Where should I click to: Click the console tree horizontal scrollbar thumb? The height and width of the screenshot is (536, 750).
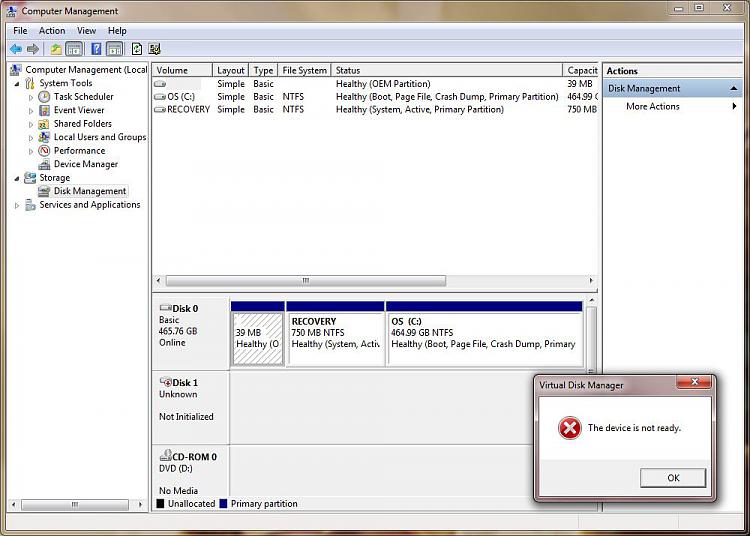click(x=75, y=504)
